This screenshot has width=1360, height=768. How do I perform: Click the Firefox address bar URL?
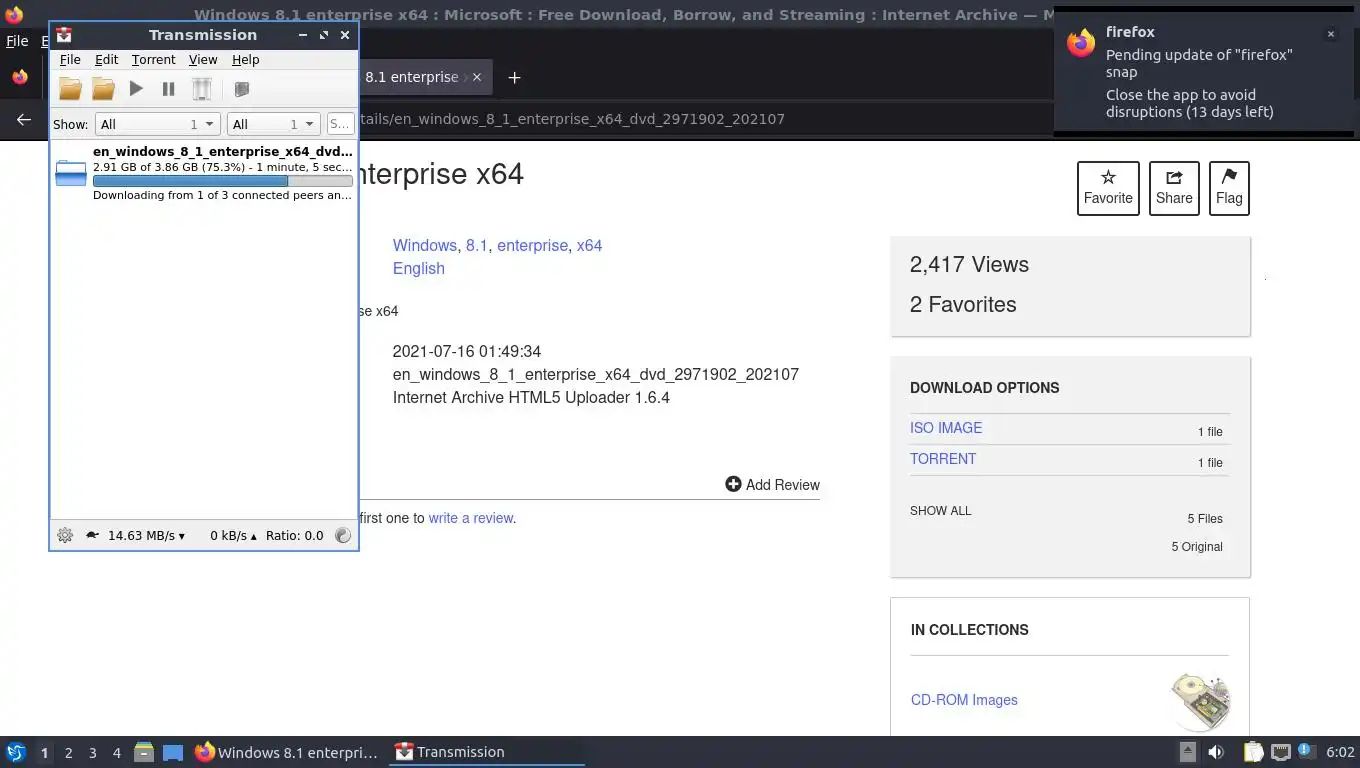pyautogui.click(x=571, y=119)
